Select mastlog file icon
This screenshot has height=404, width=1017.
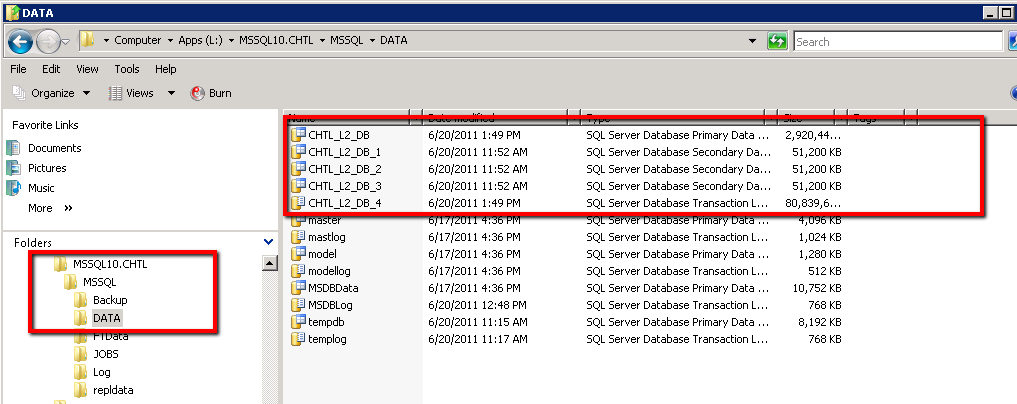click(x=298, y=237)
